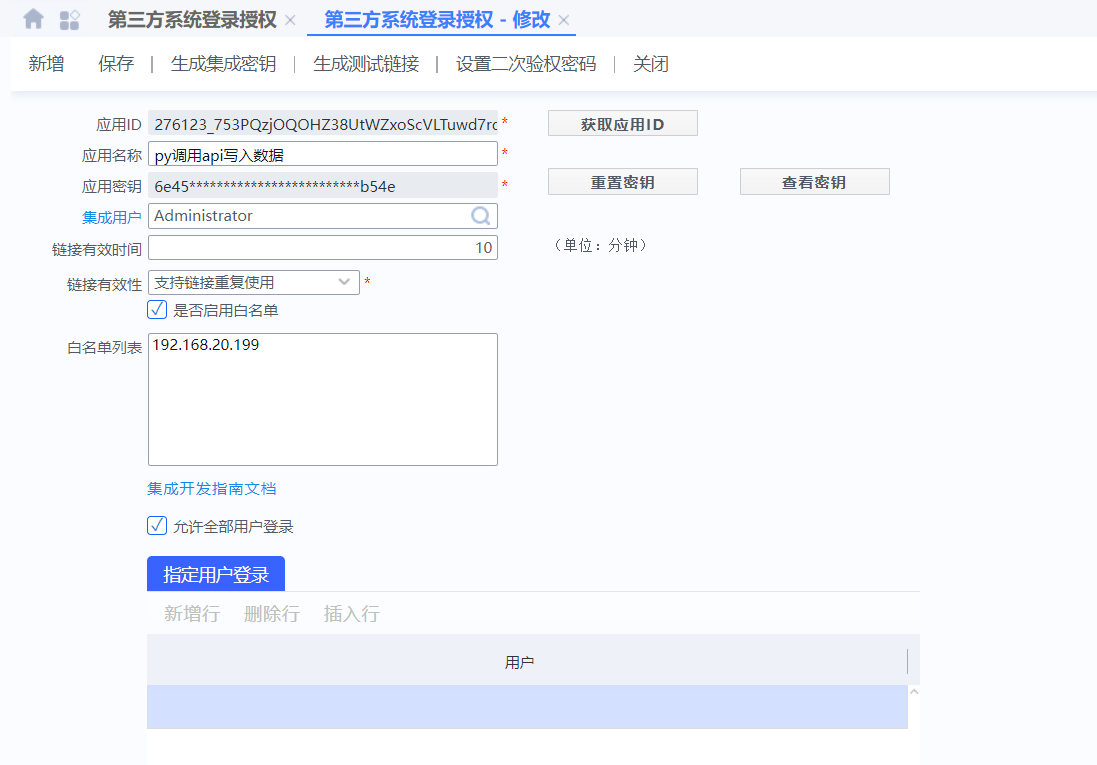Select the 指定用户登录 tab
Screen dimensions: 1097x765
point(216,574)
